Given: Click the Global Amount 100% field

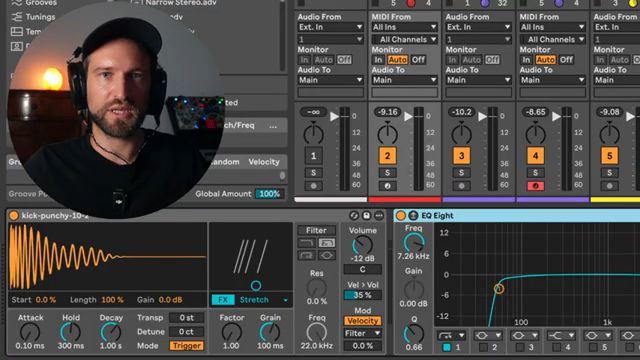Looking at the screenshot, I should pyautogui.click(x=269, y=194).
